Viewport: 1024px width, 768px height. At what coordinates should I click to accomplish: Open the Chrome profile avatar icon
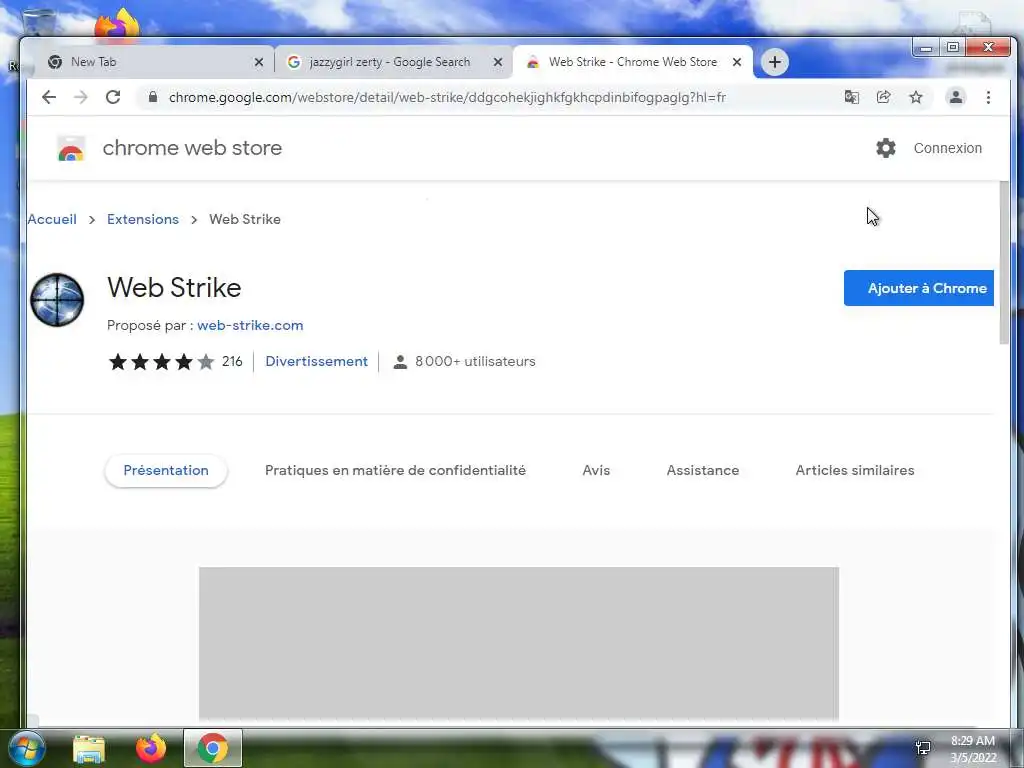[x=955, y=97]
